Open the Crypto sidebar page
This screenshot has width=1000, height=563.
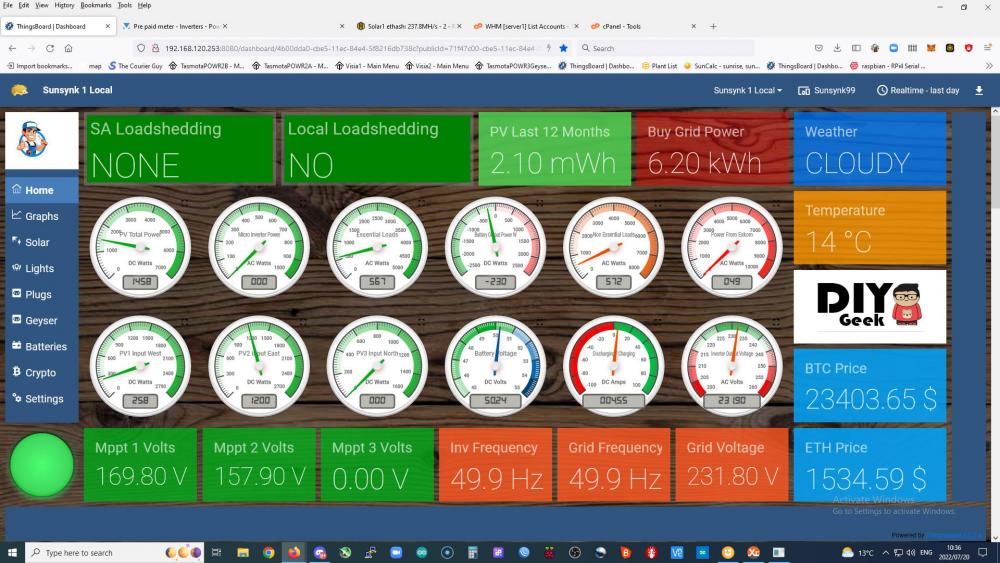pos(41,373)
